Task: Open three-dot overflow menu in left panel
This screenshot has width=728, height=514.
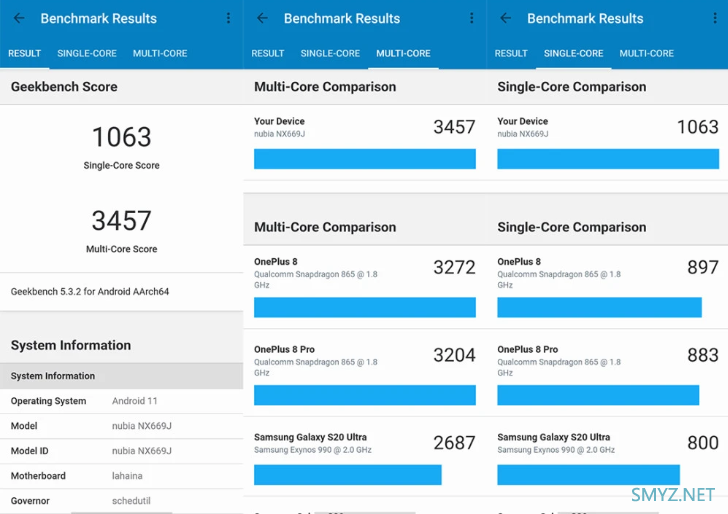Action: point(228,18)
